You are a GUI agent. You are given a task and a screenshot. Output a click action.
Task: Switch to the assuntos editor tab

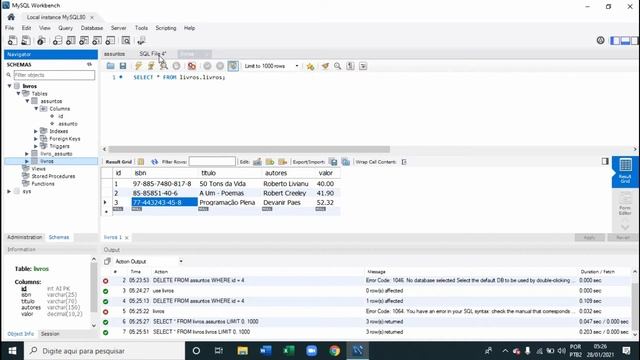coord(114,54)
